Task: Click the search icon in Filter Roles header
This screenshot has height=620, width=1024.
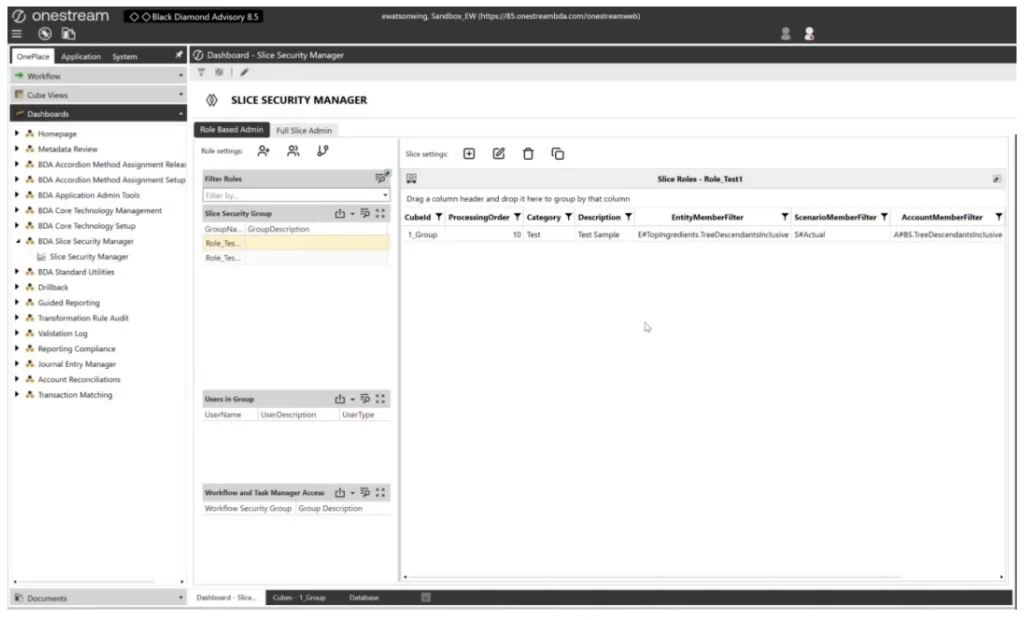Action: (x=380, y=178)
